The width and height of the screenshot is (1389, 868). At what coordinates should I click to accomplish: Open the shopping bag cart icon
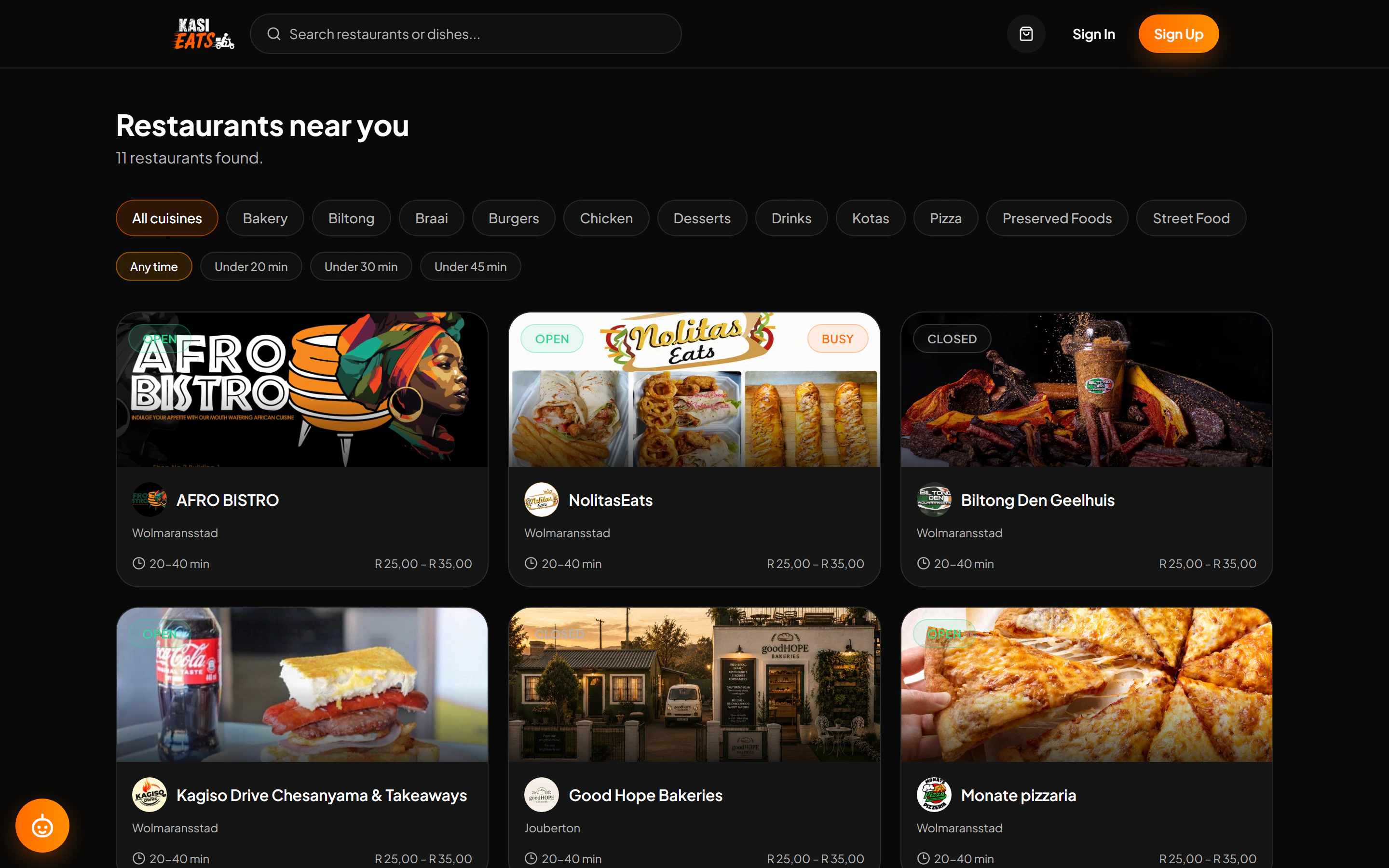pyautogui.click(x=1026, y=34)
